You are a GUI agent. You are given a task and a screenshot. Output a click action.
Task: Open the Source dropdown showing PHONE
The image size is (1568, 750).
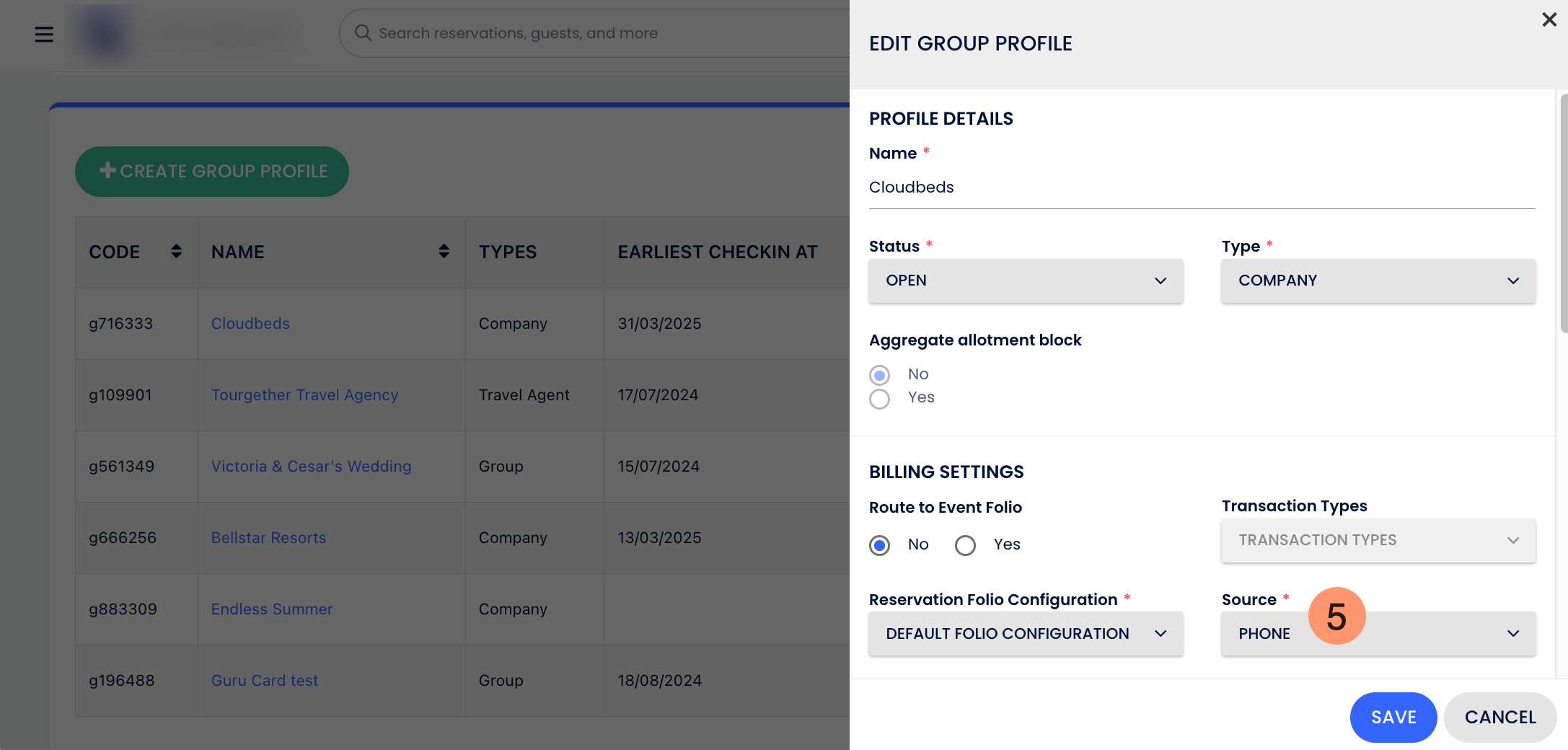[1378, 634]
